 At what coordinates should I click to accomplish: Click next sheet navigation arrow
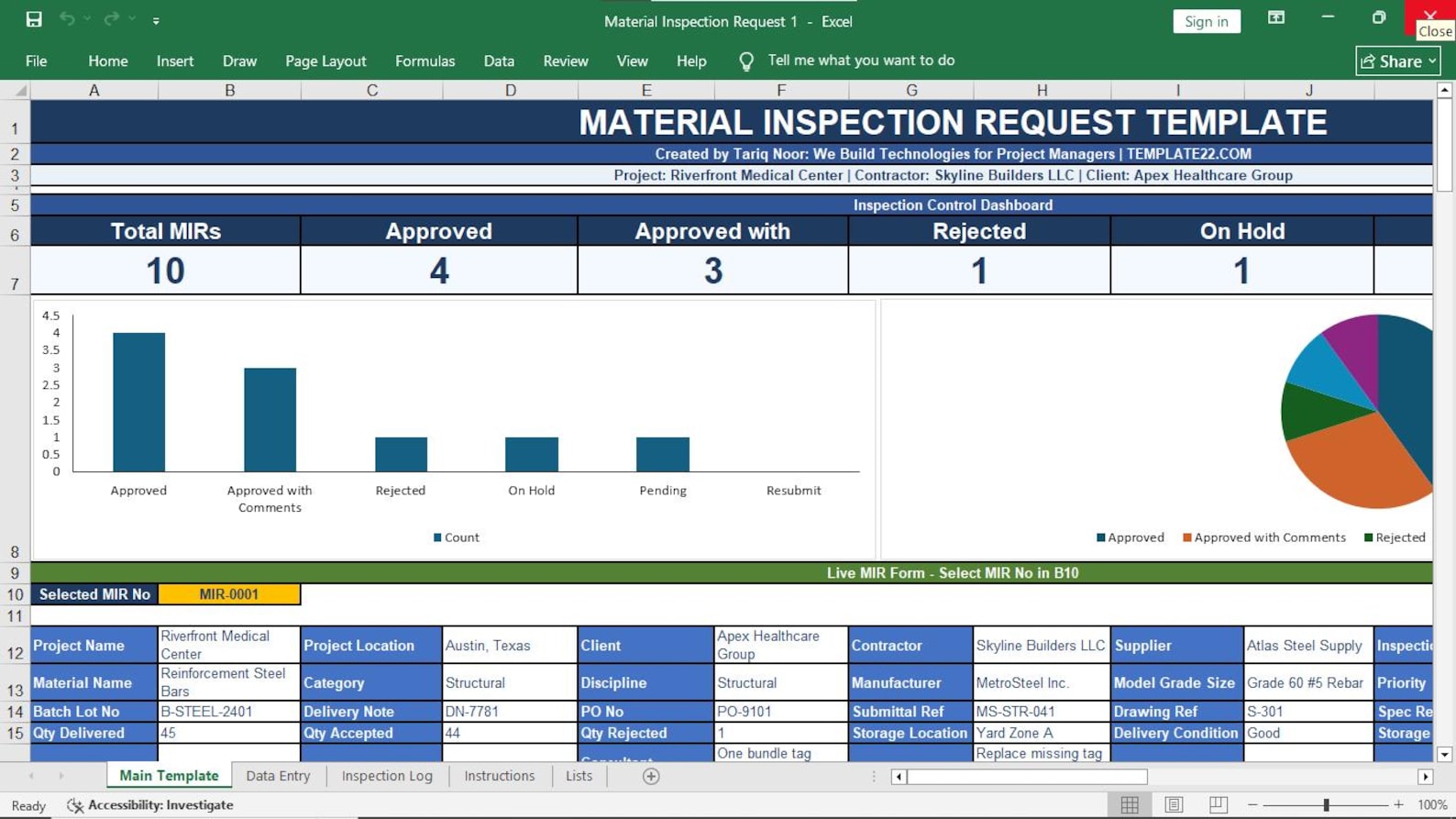click(61, 776)
